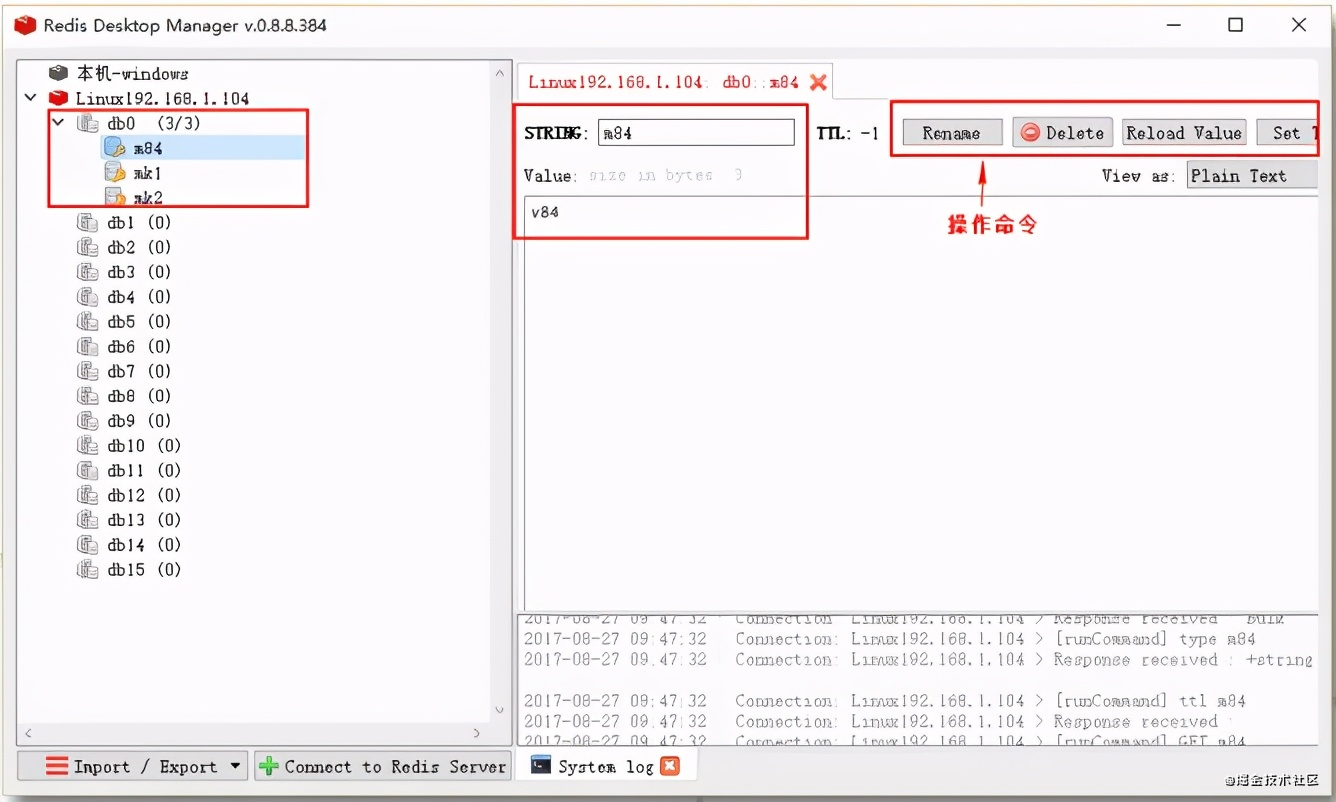
Task: Click the db0 database icon
Action: coord(88,123)
